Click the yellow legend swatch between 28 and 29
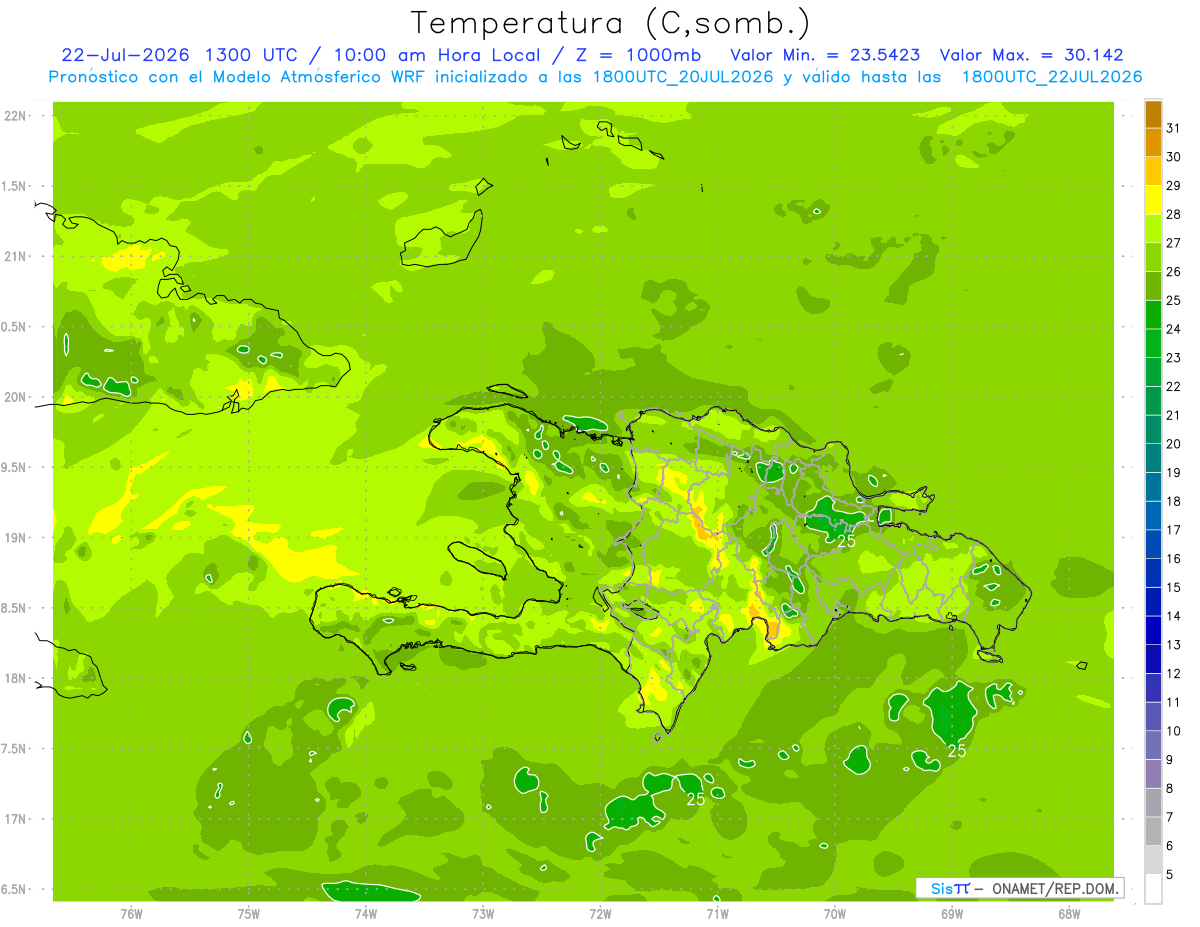Screen dimensions: 1200x927 (x=1153, y=200)
